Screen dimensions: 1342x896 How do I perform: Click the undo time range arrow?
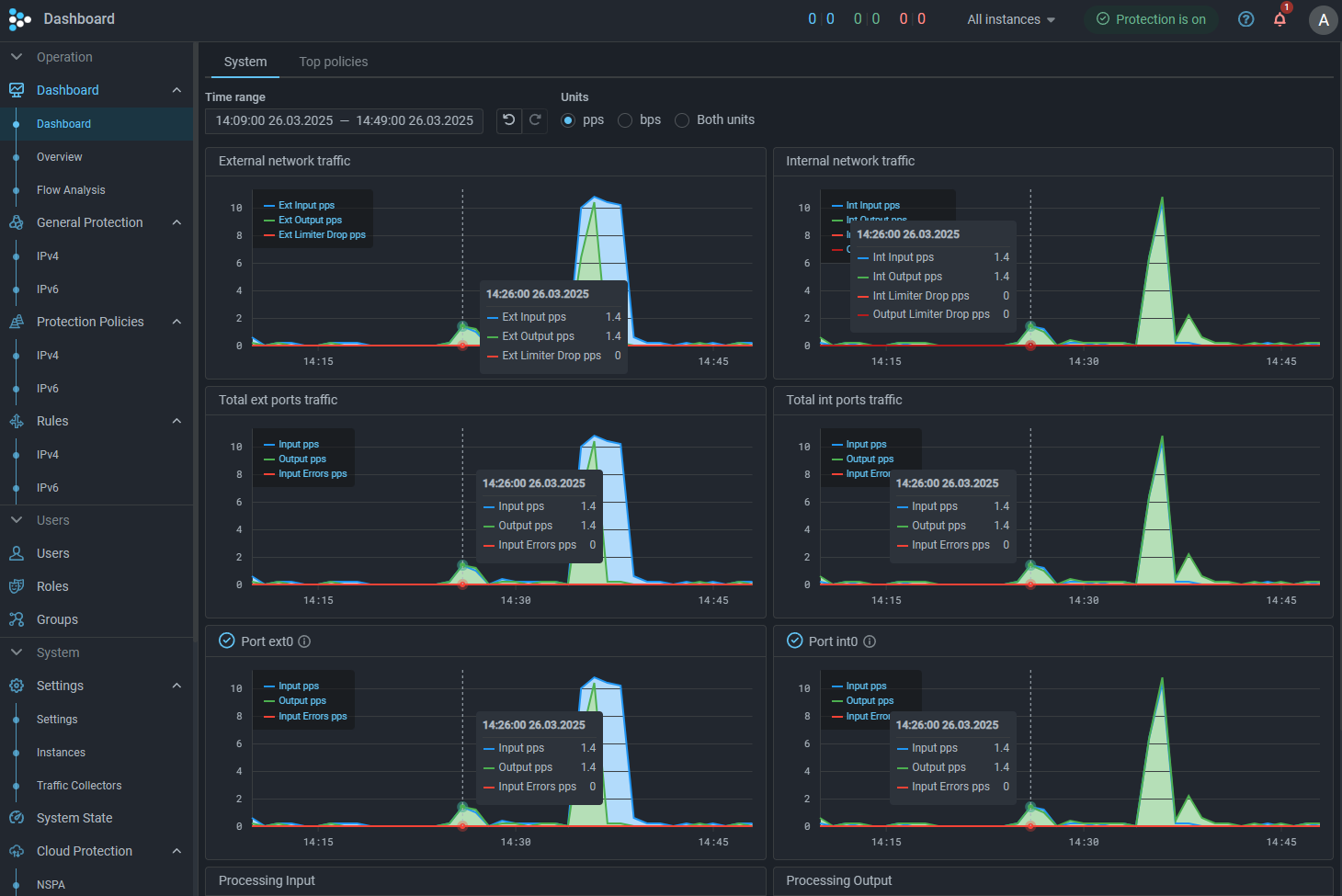coord(509,120)
